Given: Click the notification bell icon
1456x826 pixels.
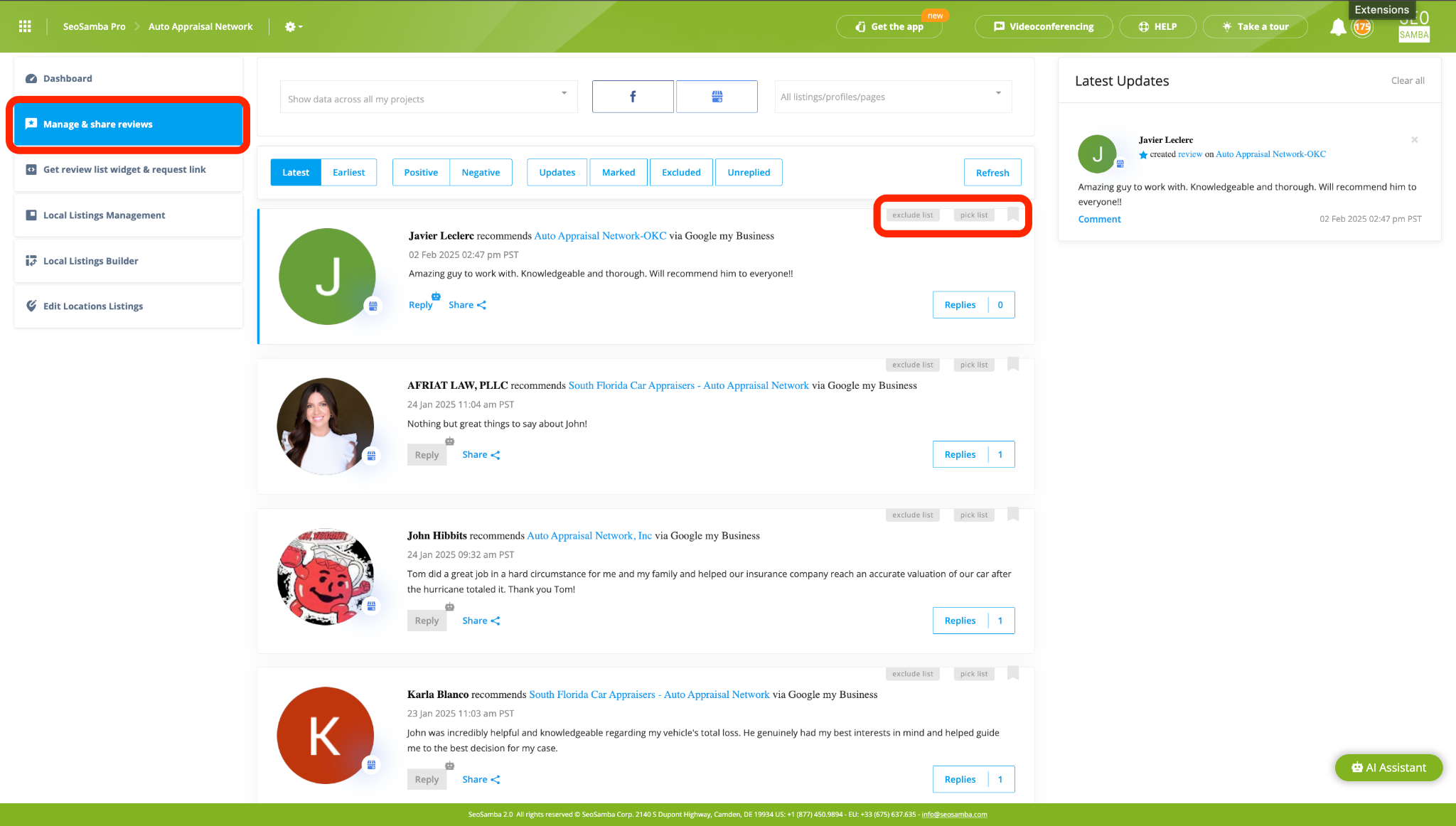Looking at the screenshot, I should click(x=1338, y=27).
